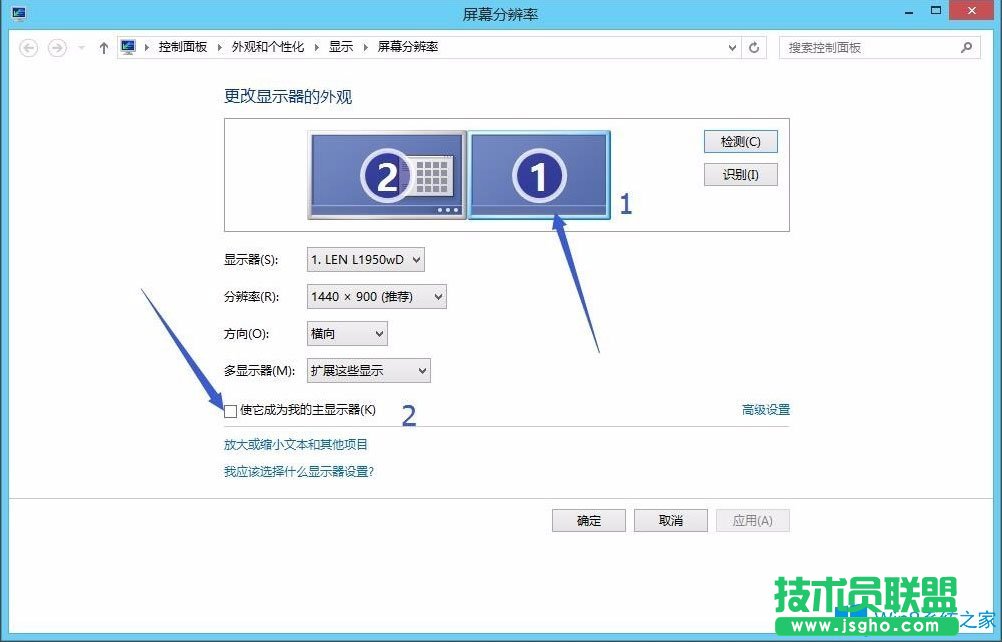Click the back navigation arrow

click(x=29, y=46)
